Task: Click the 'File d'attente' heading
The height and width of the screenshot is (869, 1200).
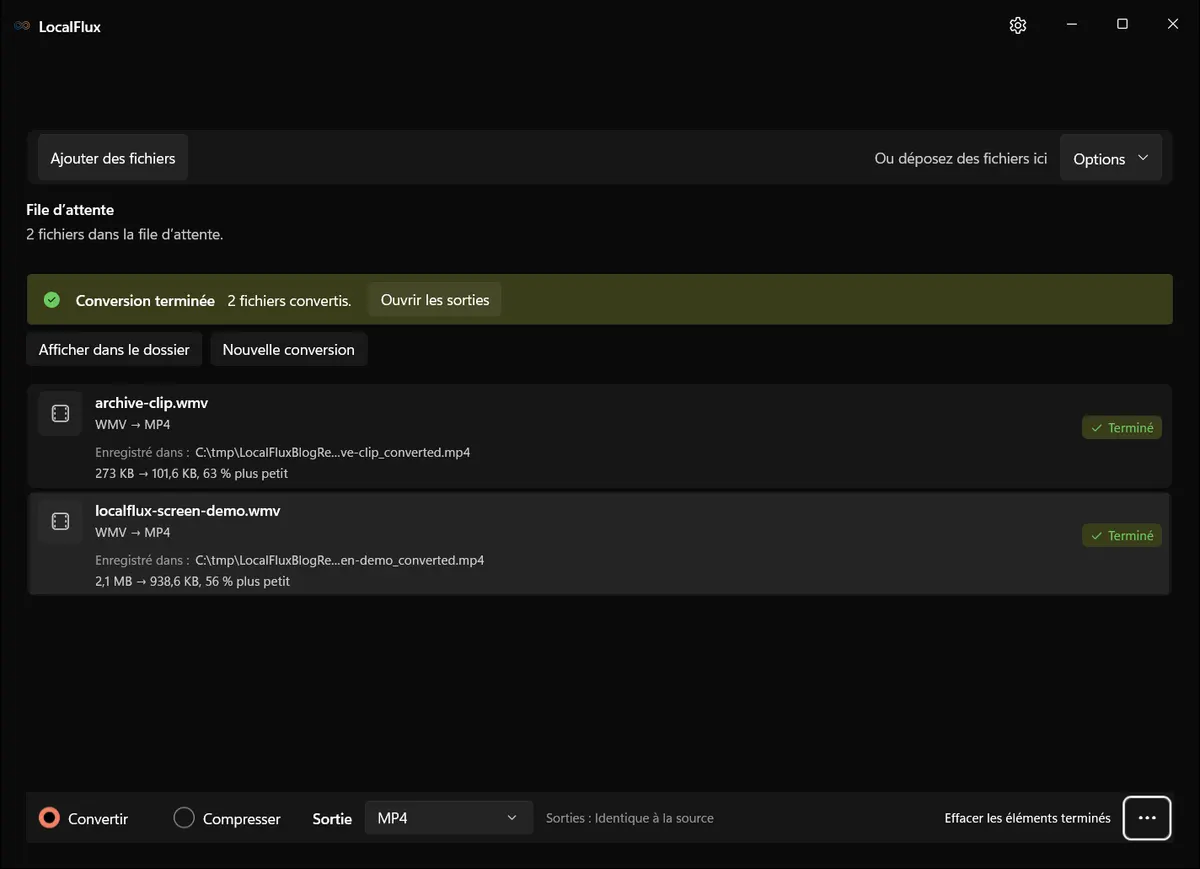Action: pos(70,210)
